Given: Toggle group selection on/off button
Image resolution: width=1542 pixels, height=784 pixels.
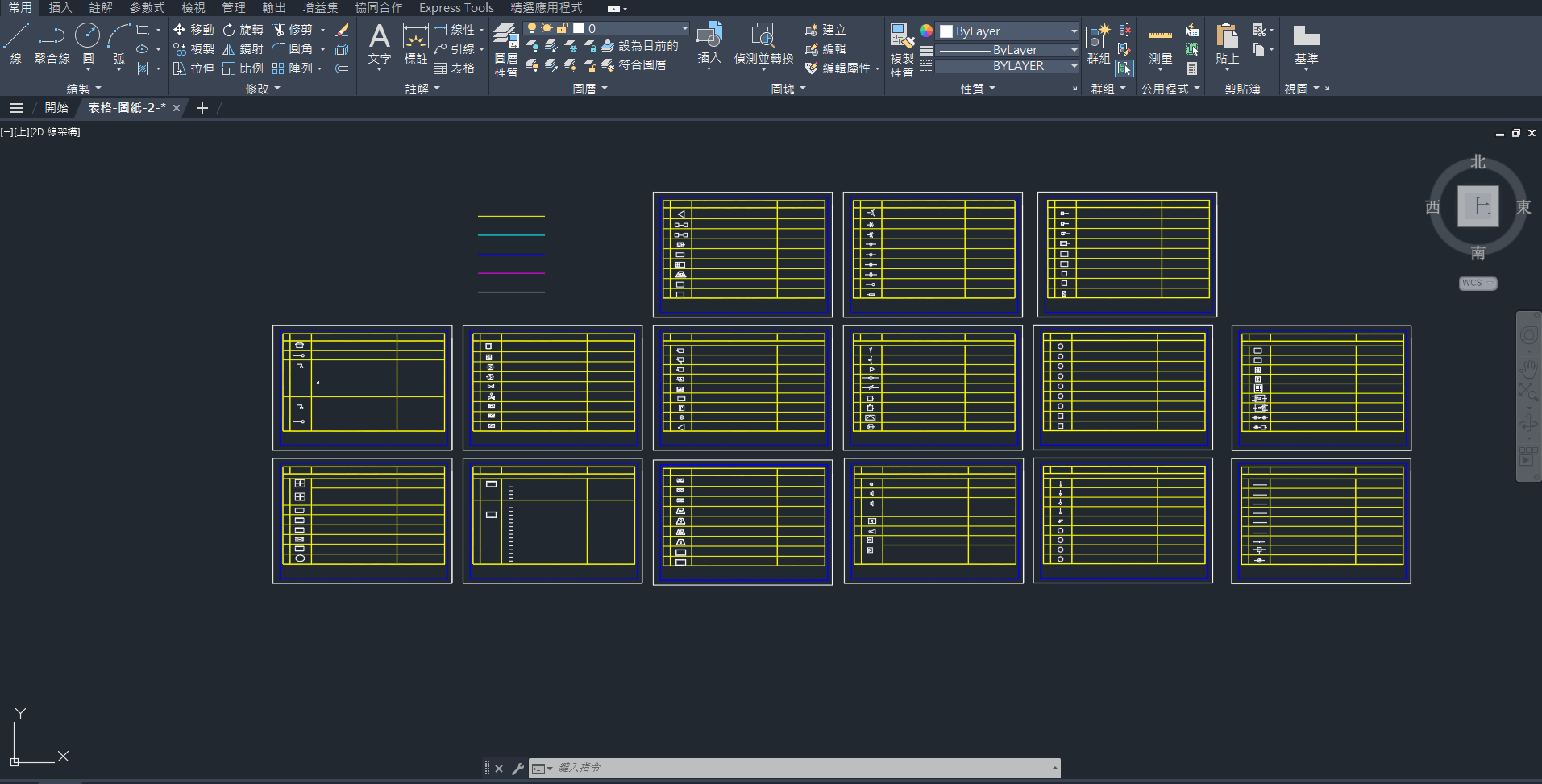Looking at the screenshot, I should [x=1124, y=68].
